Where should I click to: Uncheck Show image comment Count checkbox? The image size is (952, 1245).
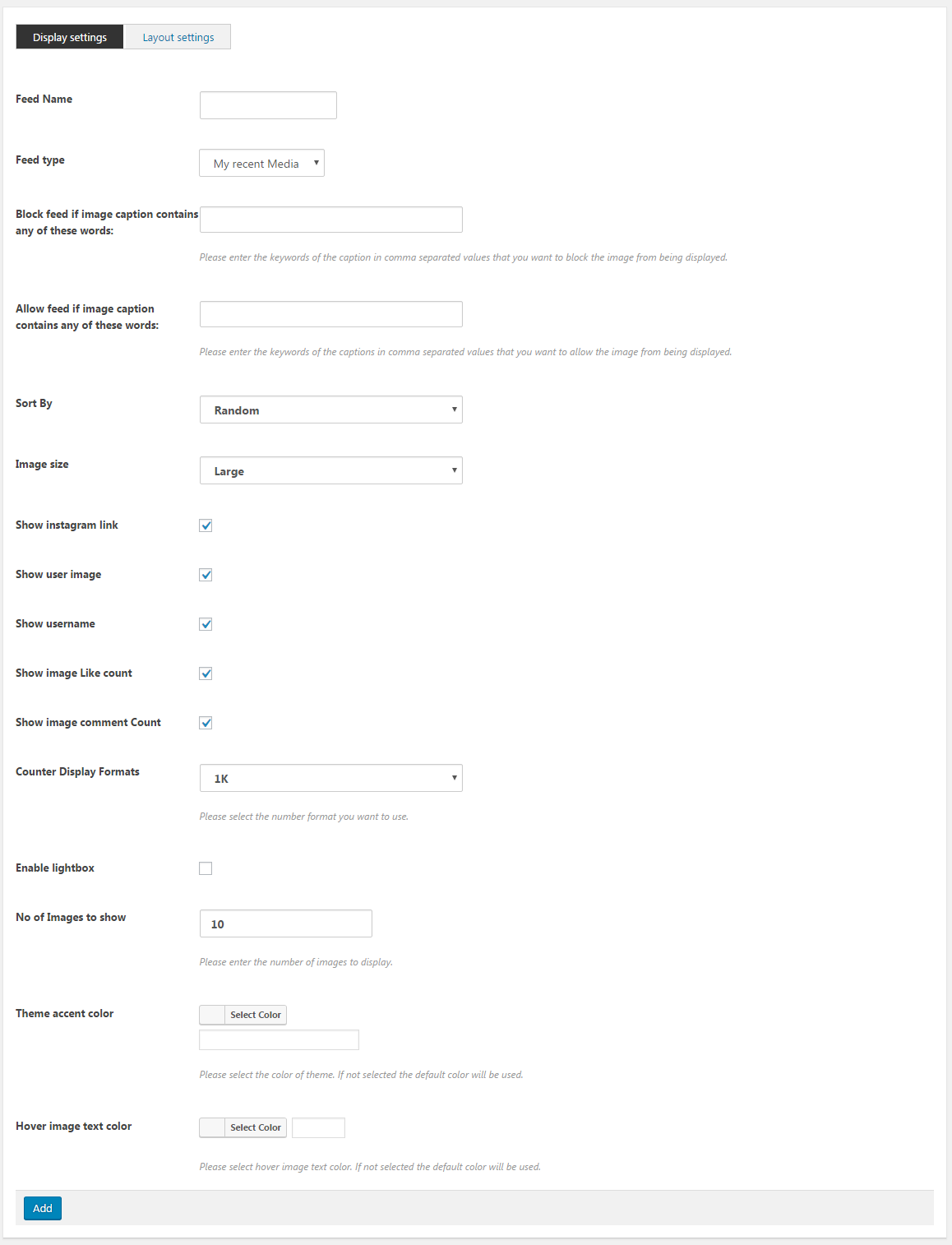[206, 723]
